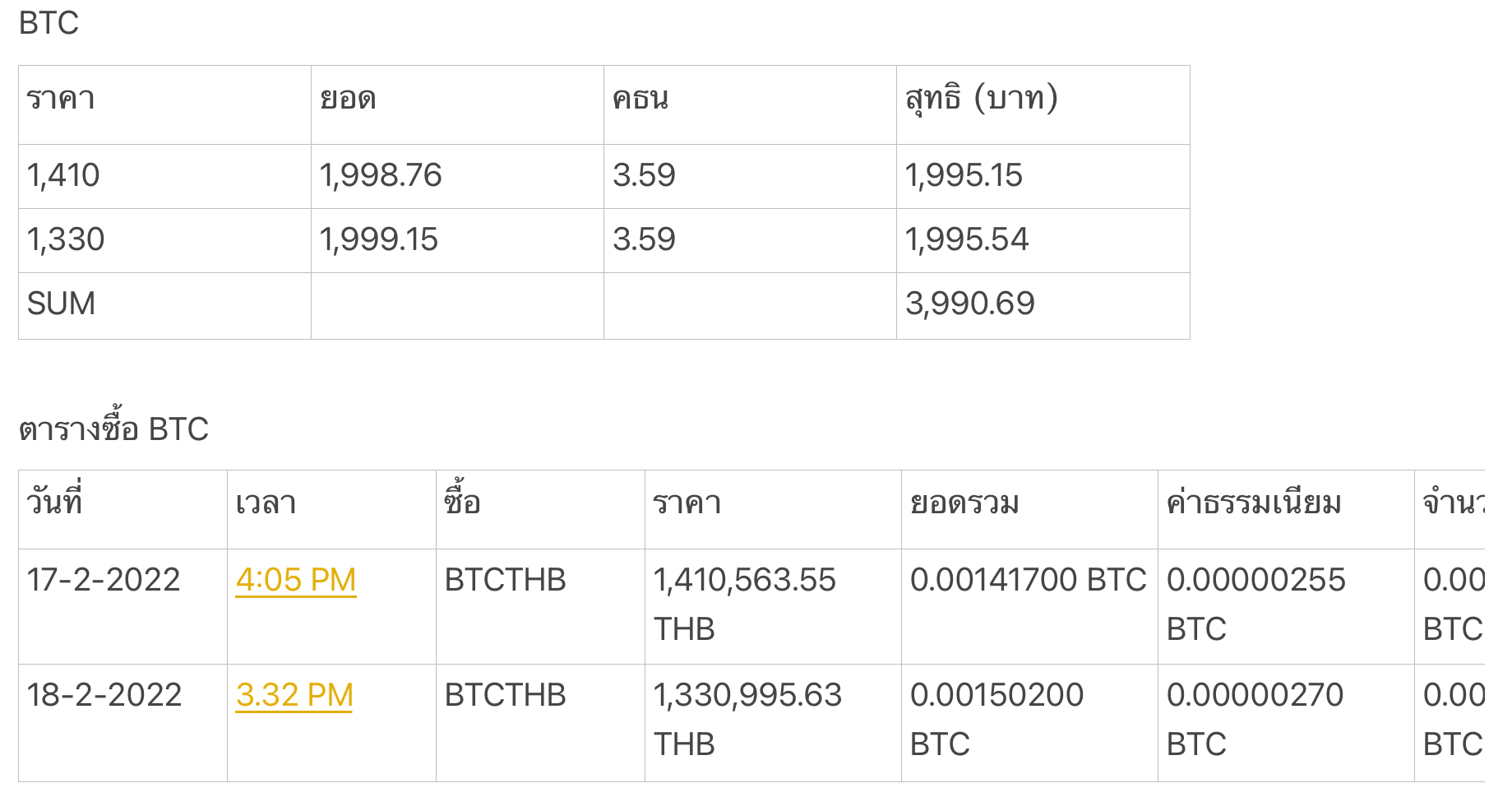The image size is (1512, 811).
Task: Select the 0.00000270 BTC fee cell
Action: [x=1286, y=722]
